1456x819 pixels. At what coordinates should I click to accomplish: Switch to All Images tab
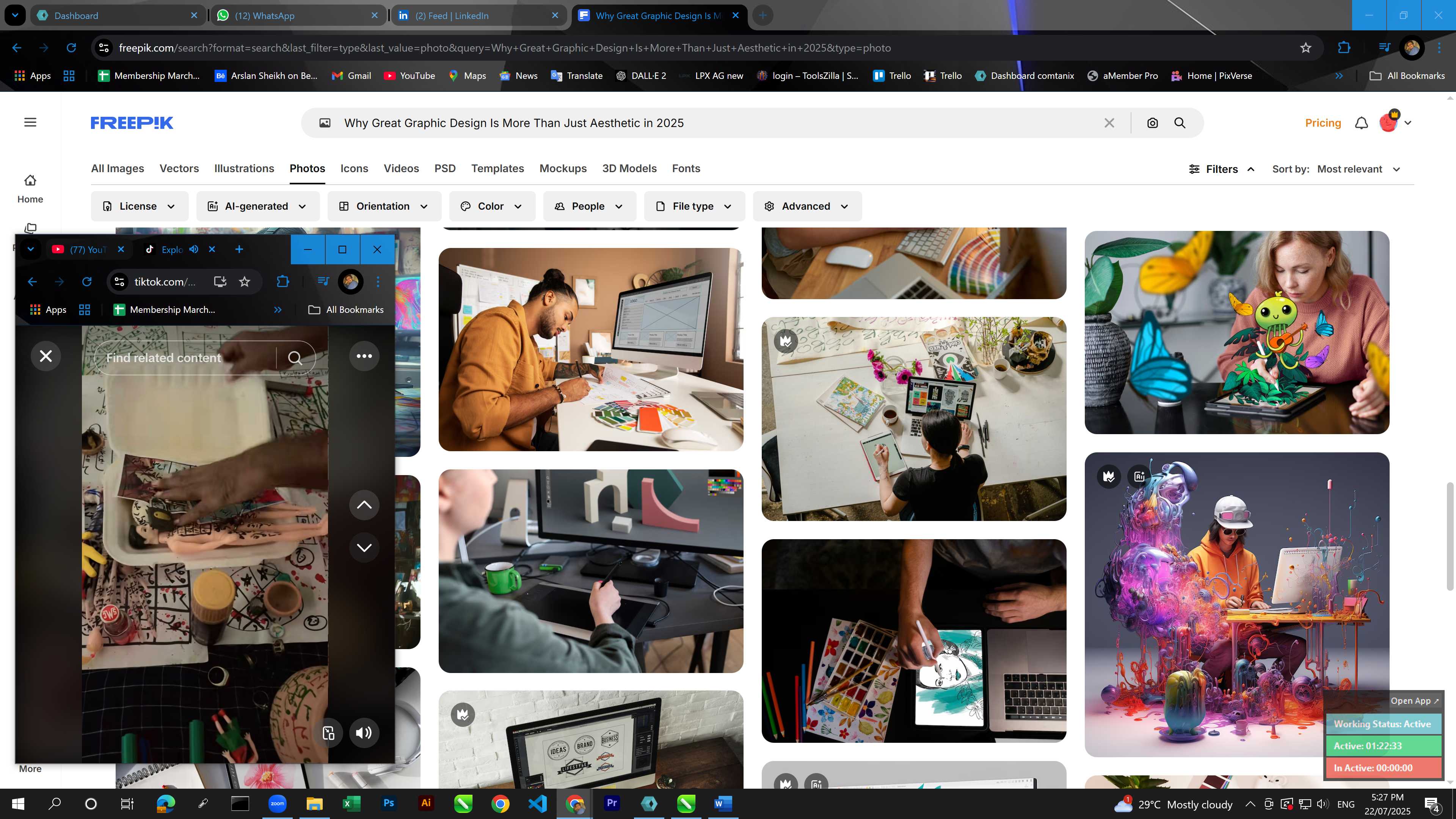[118, 168]
